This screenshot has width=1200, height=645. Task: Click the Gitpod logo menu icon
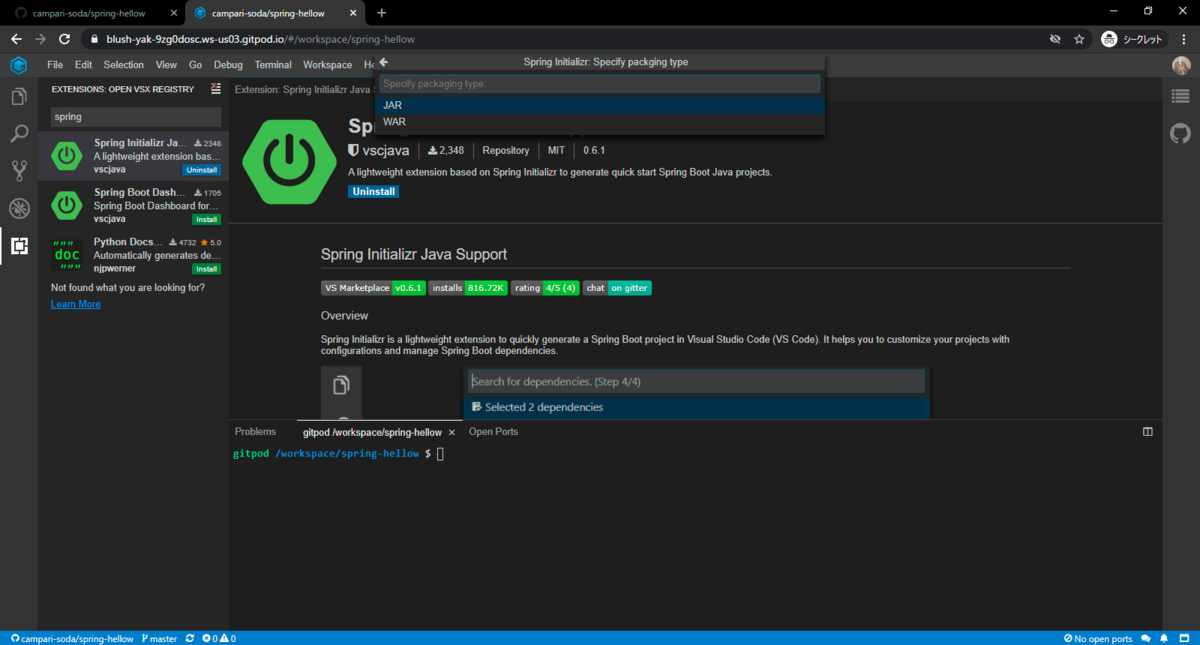pyautogui.click(x=18, y=65)
